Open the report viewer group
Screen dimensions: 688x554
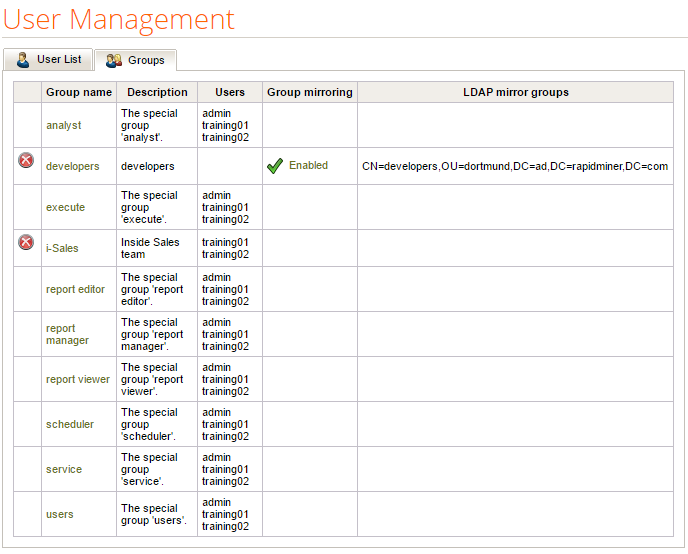click(78, 380)
